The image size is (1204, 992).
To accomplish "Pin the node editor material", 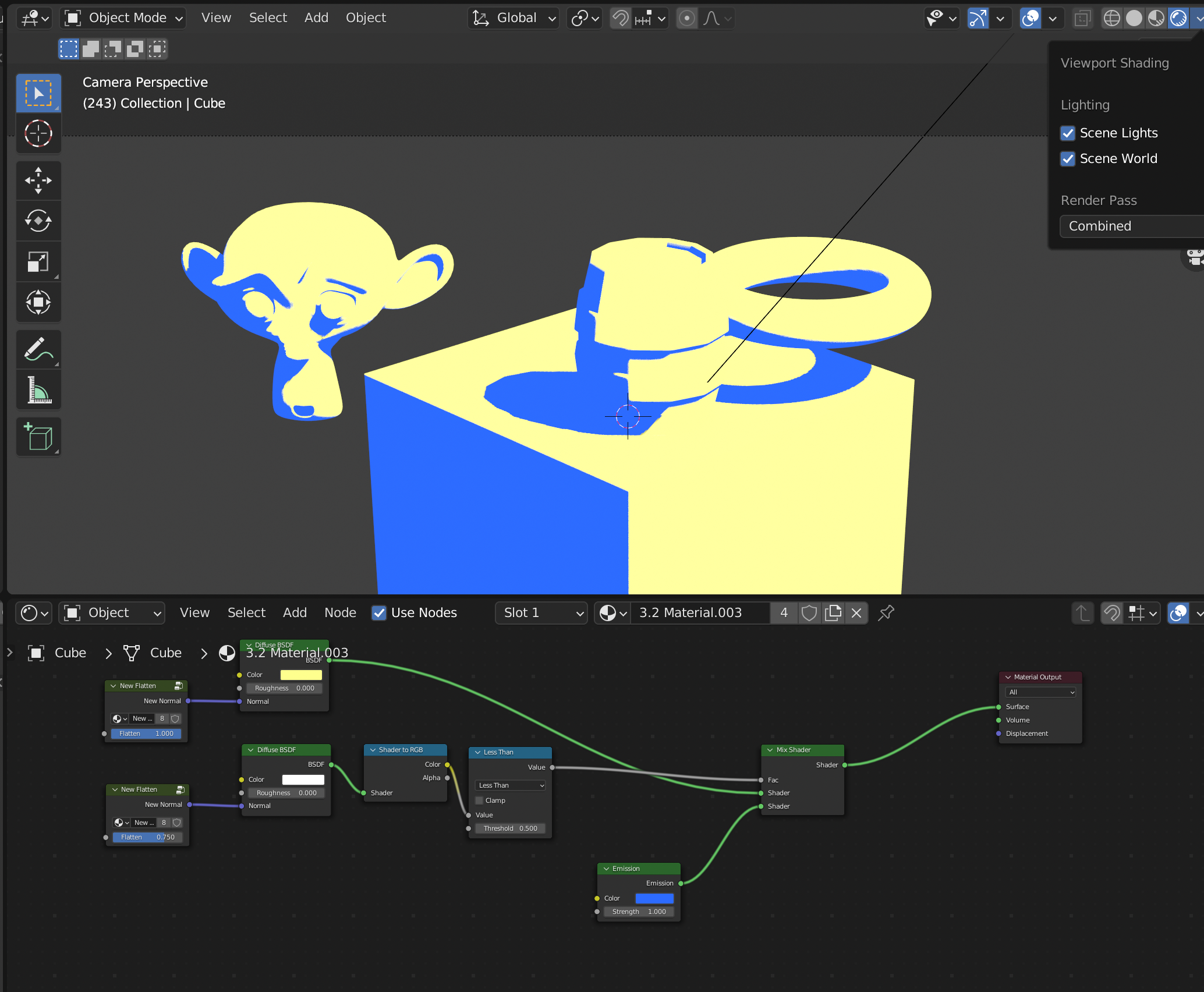I will click(886, 613).
